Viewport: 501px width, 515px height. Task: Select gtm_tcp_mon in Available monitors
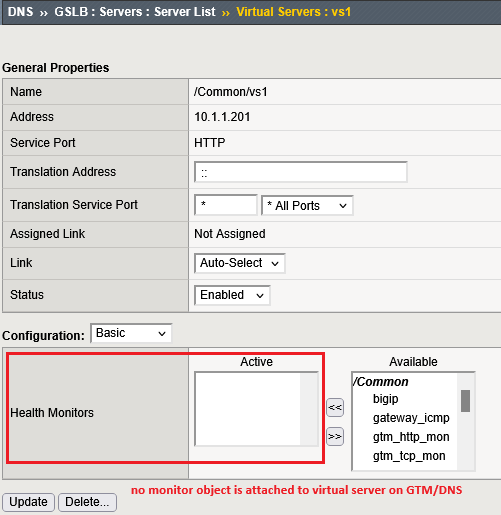click(x=409, y=456)
